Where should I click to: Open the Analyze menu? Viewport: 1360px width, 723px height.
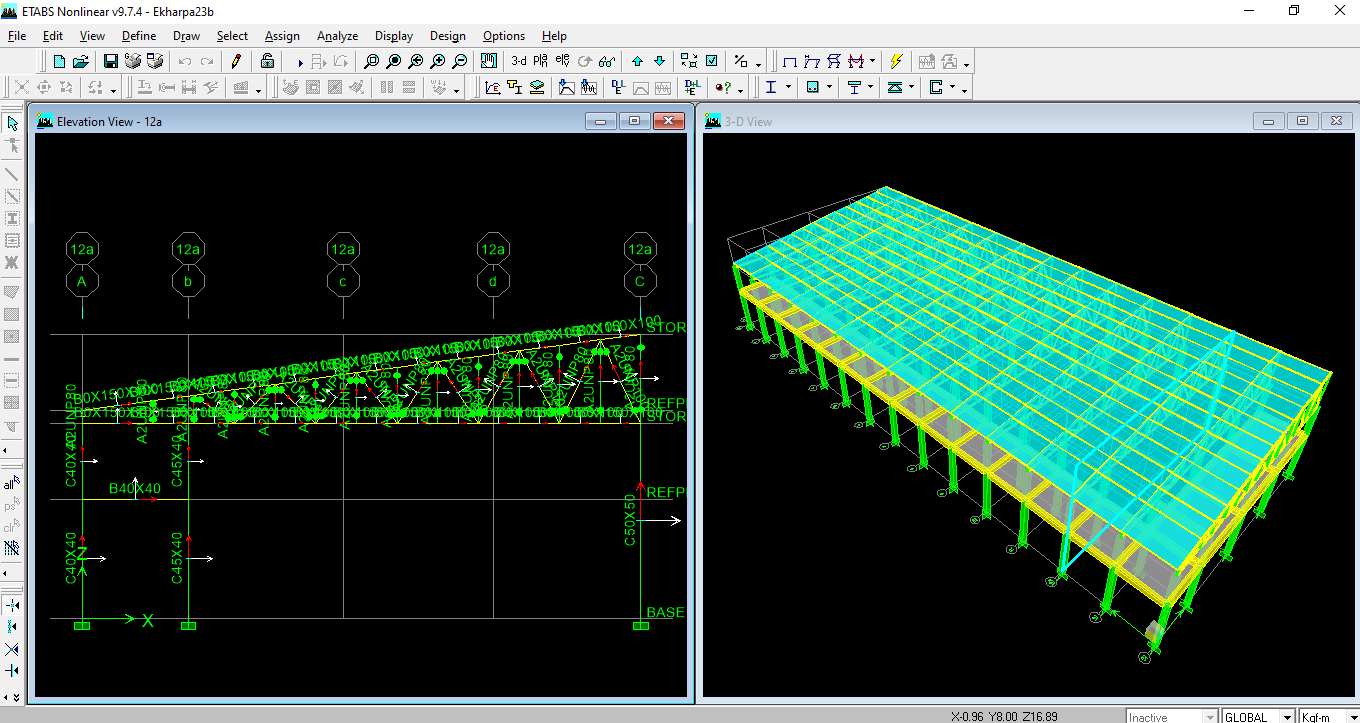(337, 36)
